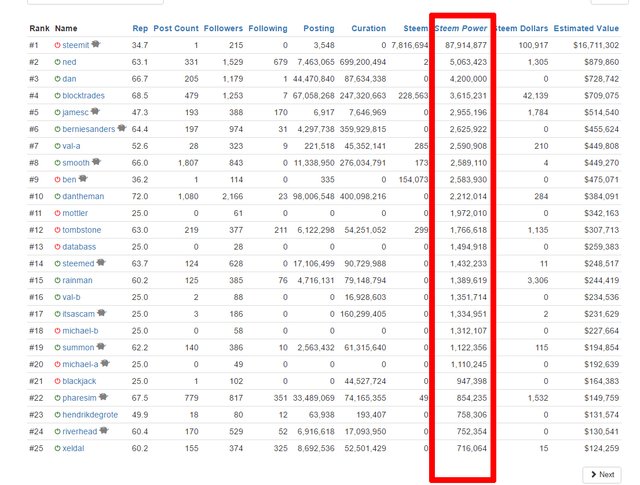Click the whale badge icon after ben
The height and width of the screenshot is (485, 640).
[83, 178]
